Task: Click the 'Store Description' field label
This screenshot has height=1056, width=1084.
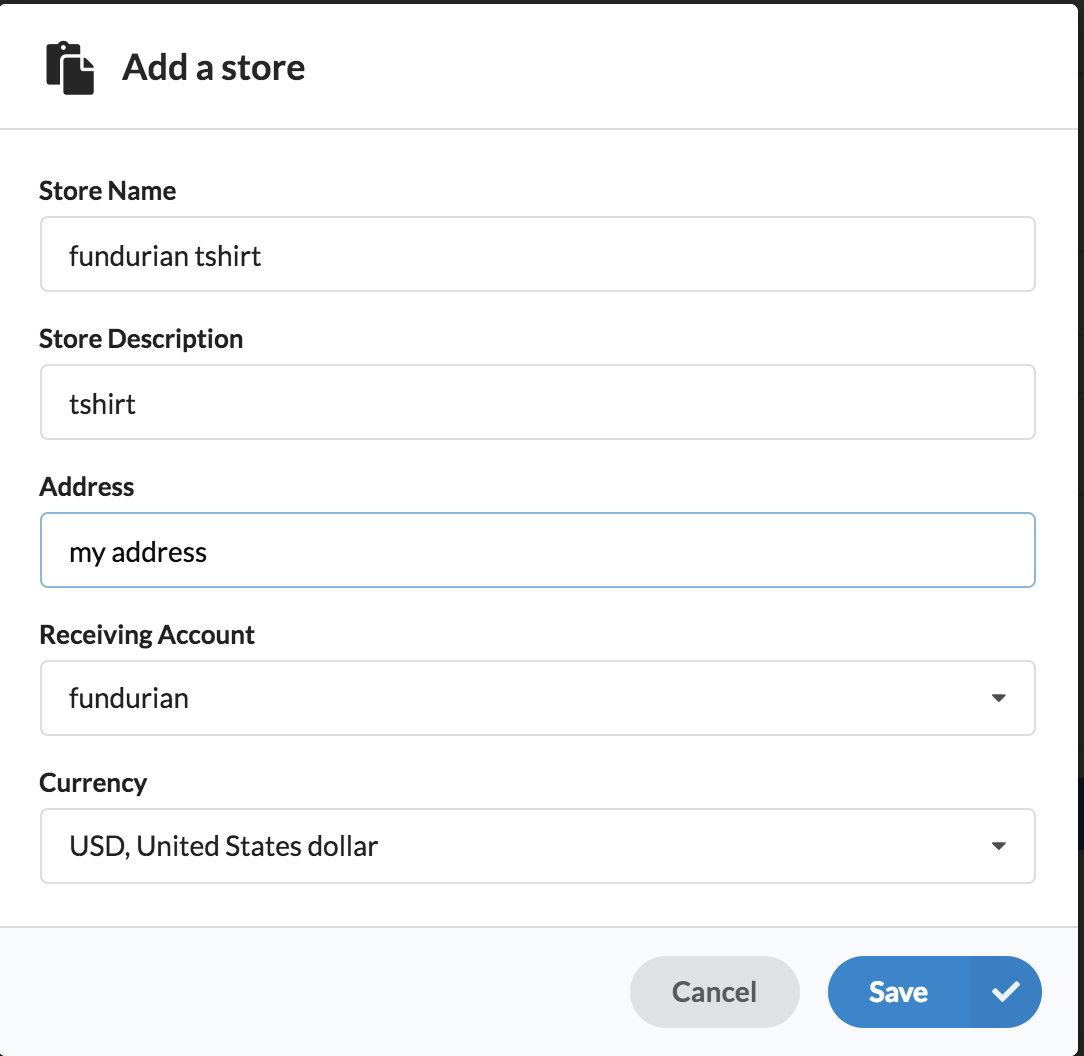Action: [141, 339]
